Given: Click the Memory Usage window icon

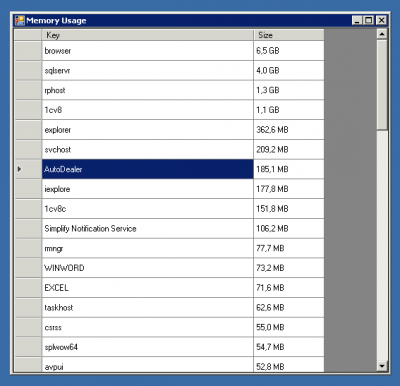Looking at the screenshot, I should click(x=20, y=21).
